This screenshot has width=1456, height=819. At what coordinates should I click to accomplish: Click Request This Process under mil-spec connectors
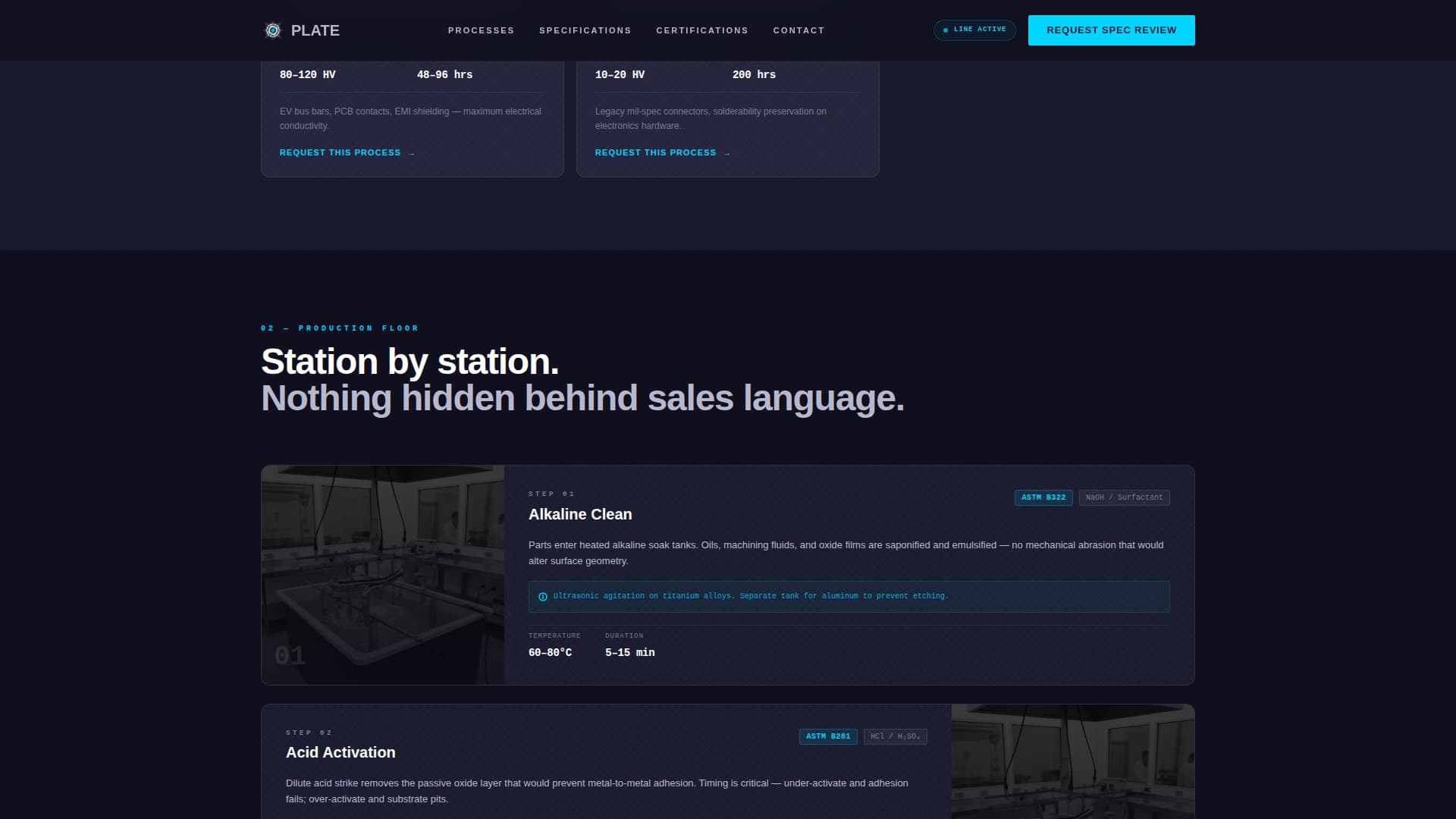(x=655, y=152)
